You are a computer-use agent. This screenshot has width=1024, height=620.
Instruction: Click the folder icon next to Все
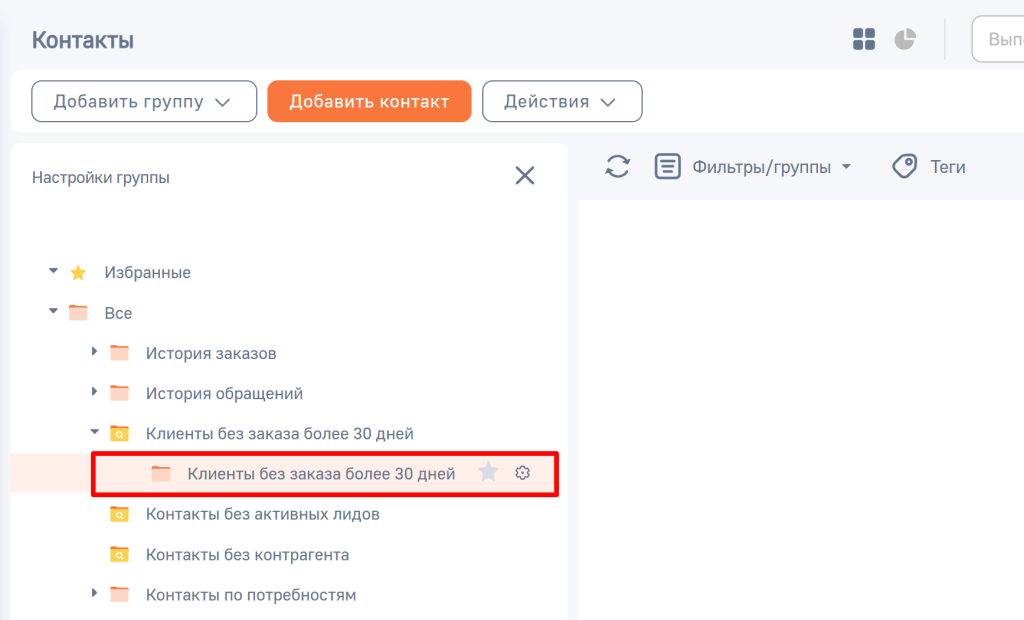(77, 312)
